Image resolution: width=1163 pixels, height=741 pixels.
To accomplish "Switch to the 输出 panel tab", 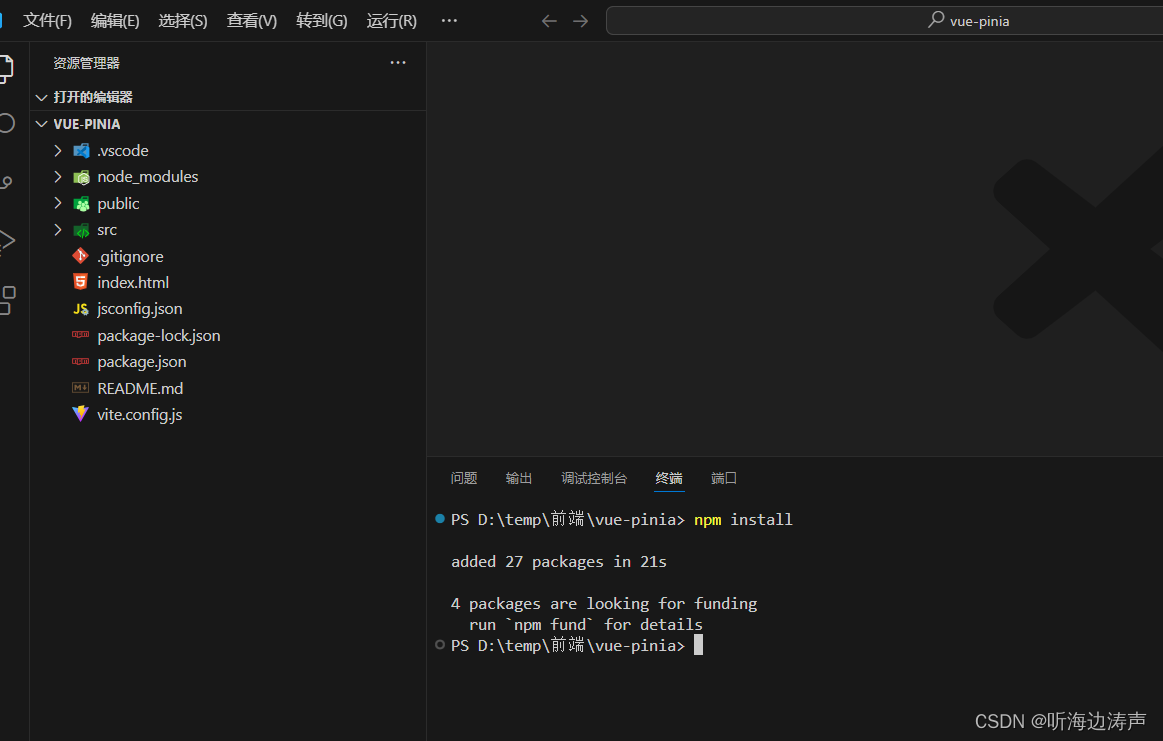I will [518, 478].
